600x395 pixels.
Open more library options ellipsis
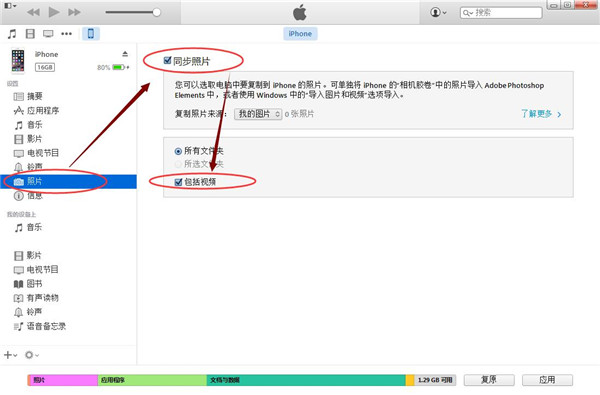click(67, 34)
